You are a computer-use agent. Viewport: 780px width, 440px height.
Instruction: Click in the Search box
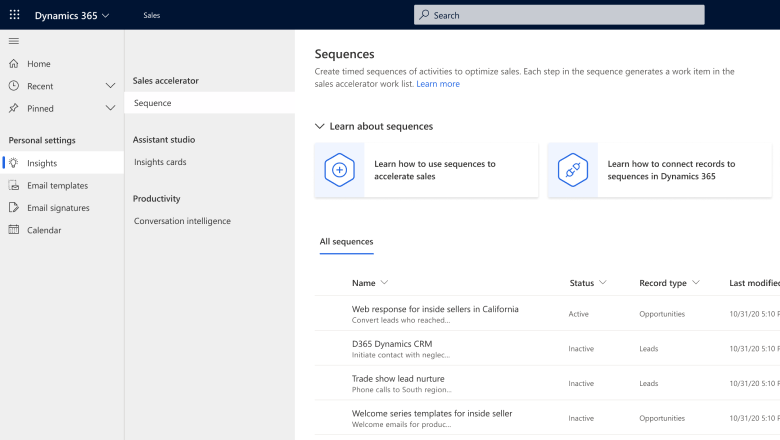(x=559, y=15)
